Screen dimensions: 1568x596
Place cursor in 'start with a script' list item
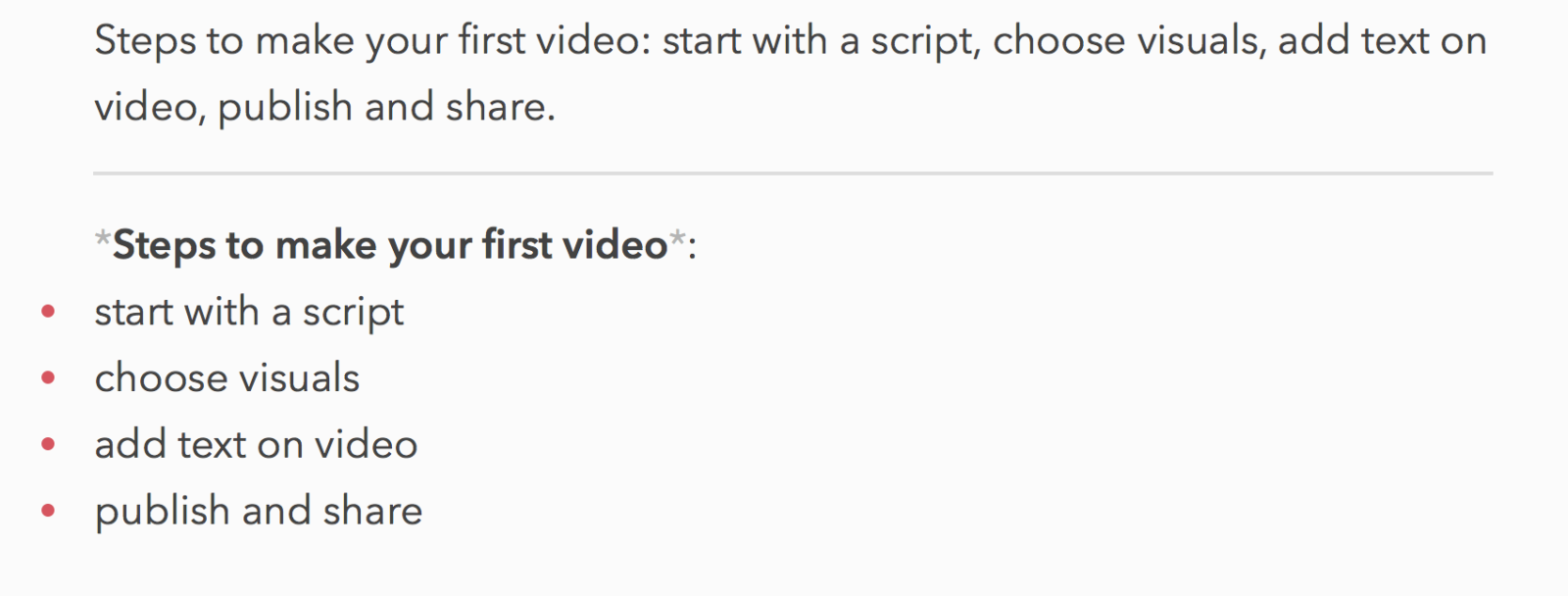click(x=249, y=313)
